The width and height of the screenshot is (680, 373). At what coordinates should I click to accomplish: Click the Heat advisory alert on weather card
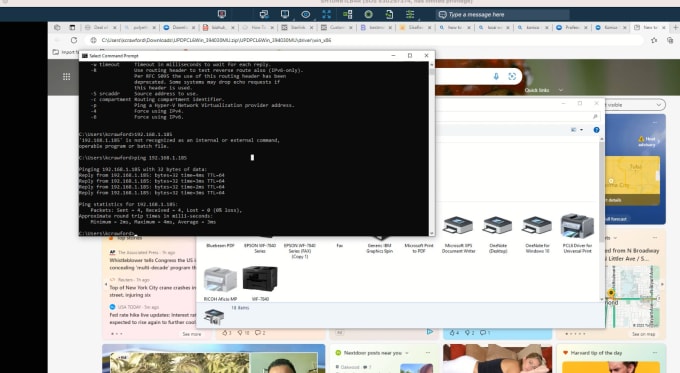click(x=646, y=141)
